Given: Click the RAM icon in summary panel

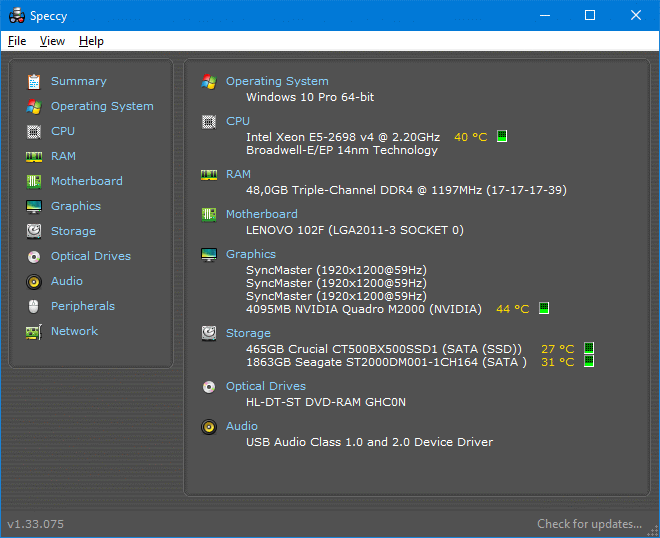Looking at the screenshot, I should [x=209, y=175].
